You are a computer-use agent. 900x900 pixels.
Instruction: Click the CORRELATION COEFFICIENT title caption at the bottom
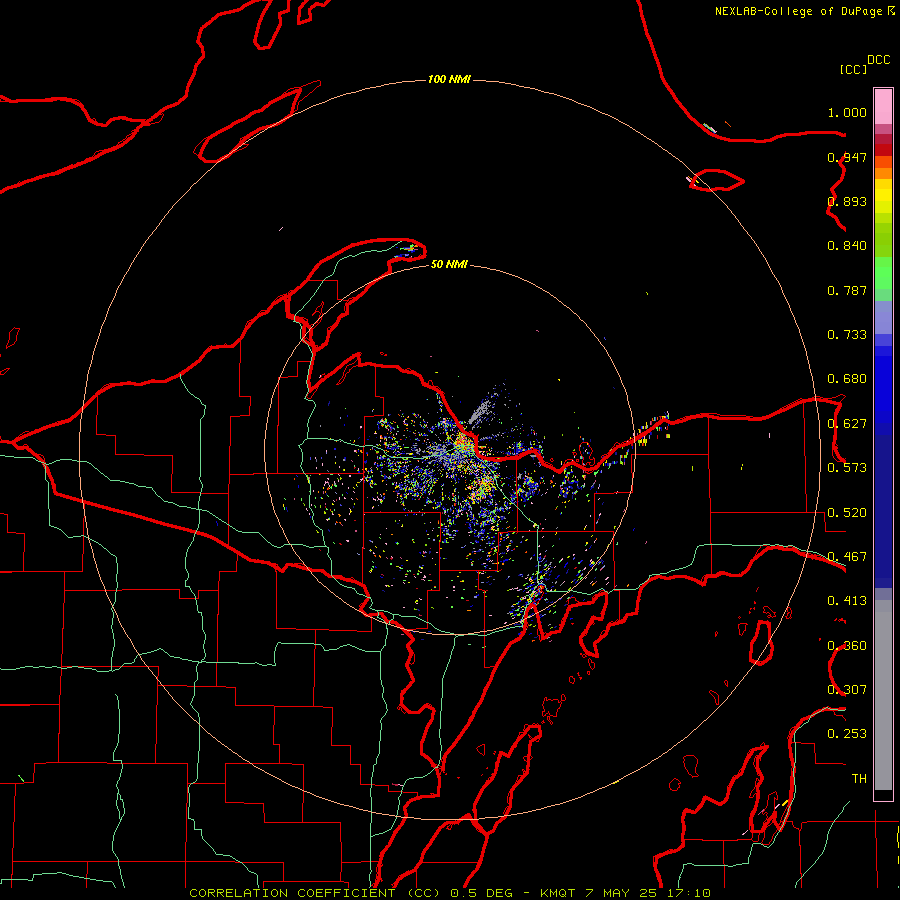coord(450,893)
